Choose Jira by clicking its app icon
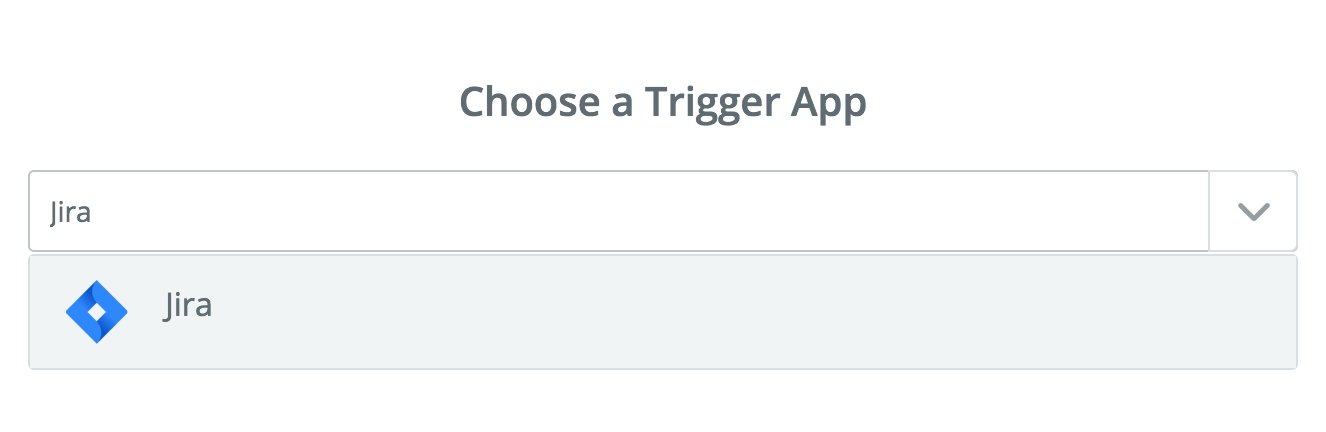This screenshot has height=432, width=1326. (x=97, y=312)
